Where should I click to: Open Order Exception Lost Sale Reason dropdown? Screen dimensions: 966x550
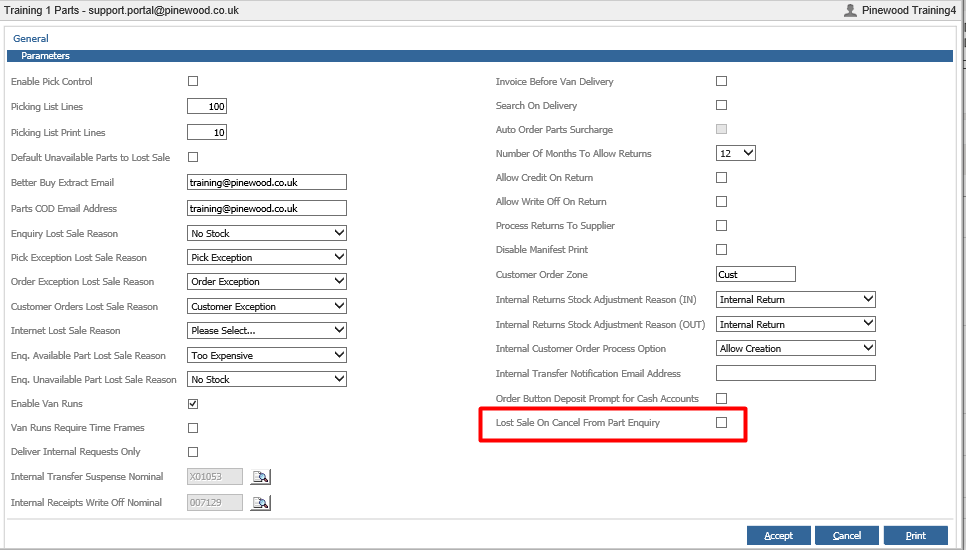point(267,281)
